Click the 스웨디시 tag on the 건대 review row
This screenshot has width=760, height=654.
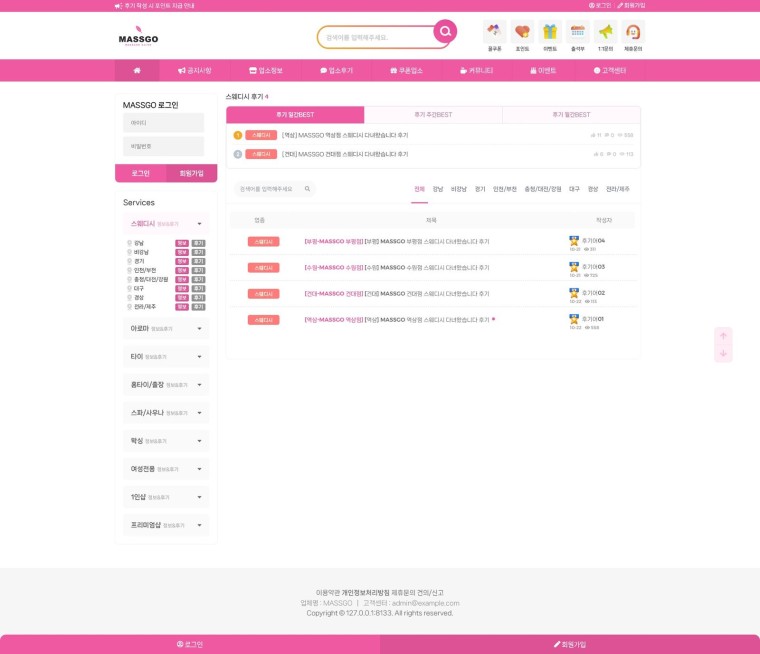(263, 294)
